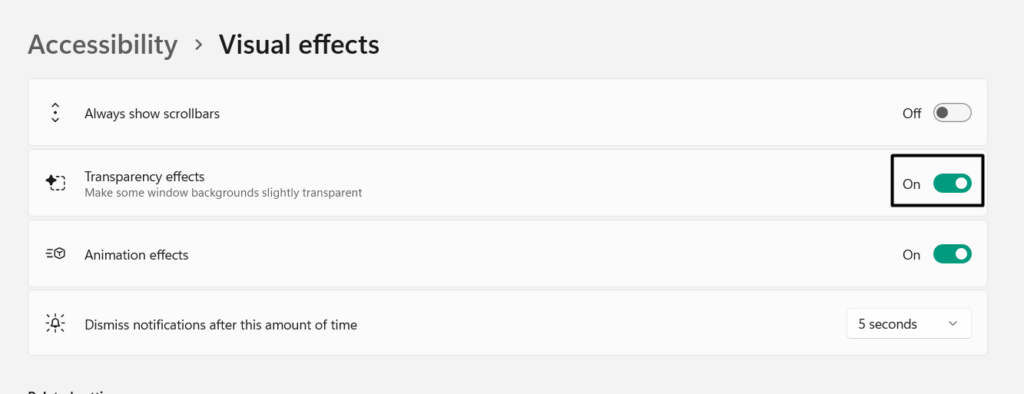This screenshot has height=394, width=1024.
Task: Enable the Always show scrollbars toggle
Action: (952, 113)
